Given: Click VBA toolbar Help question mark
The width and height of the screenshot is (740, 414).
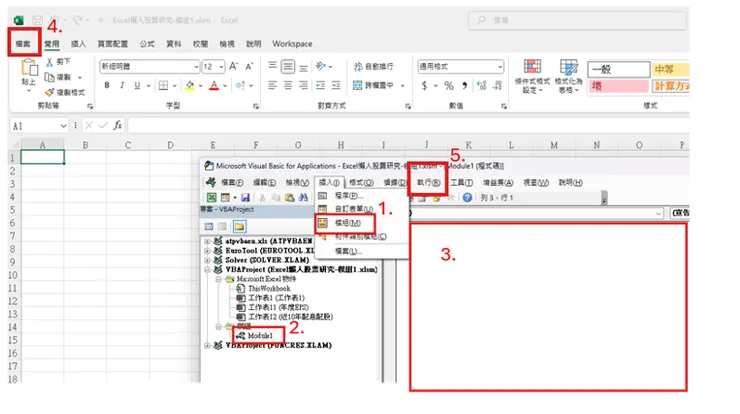Looking at the screenshot, I should (467, 198).
